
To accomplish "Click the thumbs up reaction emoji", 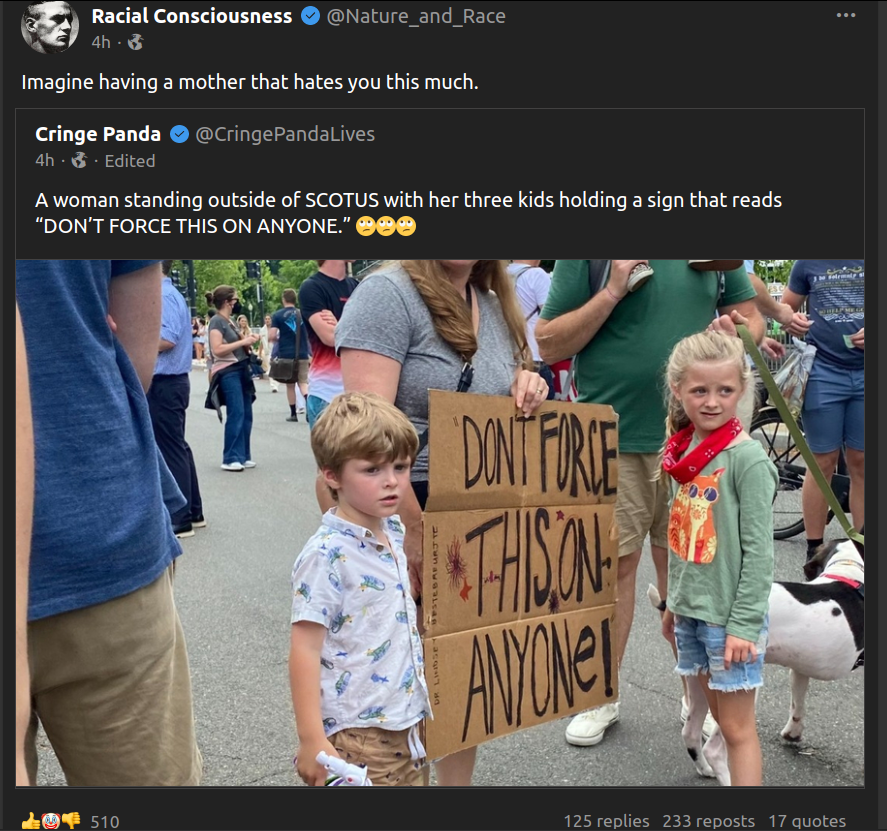I will click(x=30, y=821).
